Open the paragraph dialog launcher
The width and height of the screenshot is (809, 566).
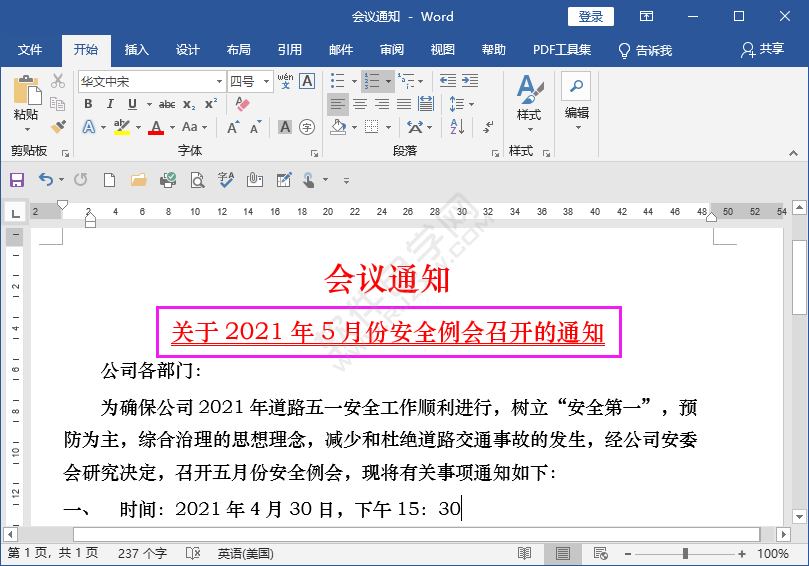495,153
